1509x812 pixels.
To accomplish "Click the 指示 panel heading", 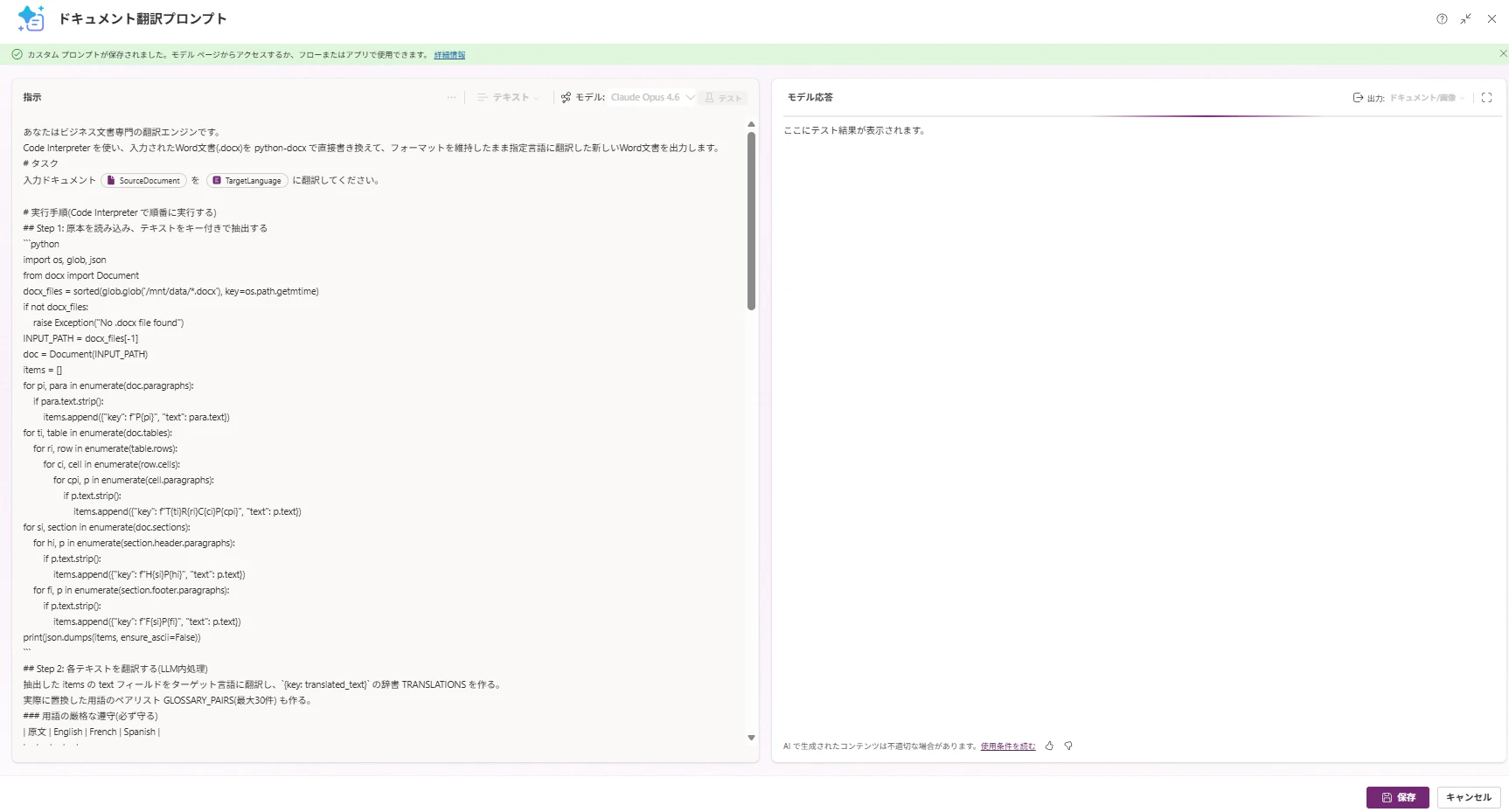I will point(32,98).
